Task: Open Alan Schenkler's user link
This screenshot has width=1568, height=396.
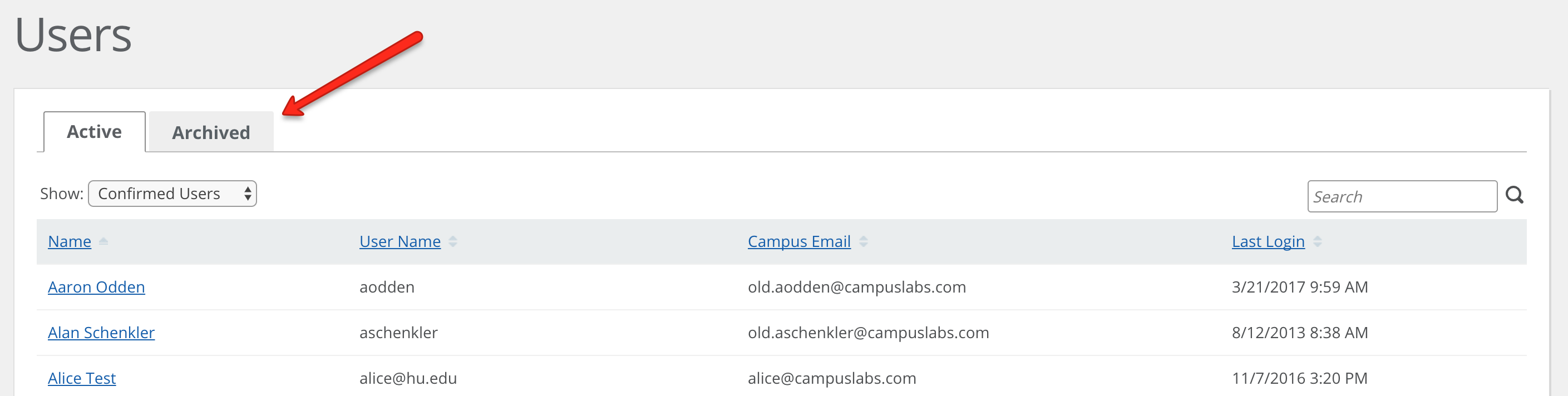Action: 101,333
